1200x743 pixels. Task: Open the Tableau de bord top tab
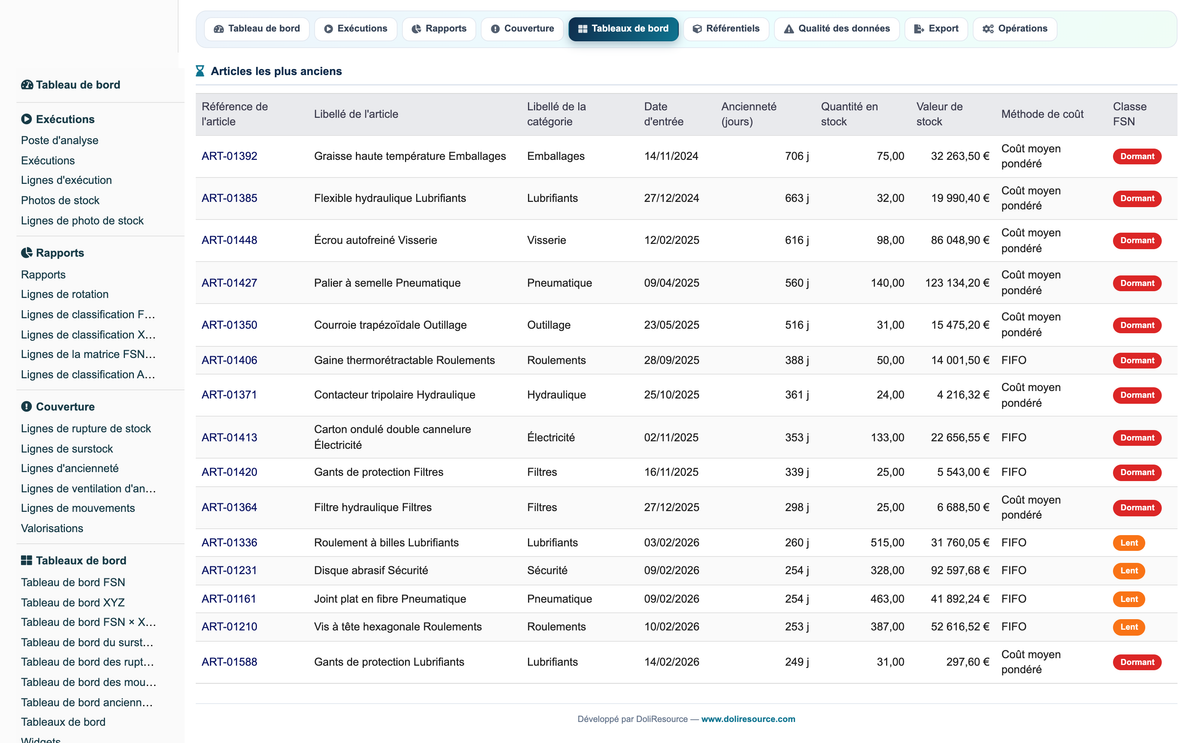tap(257, 29)
